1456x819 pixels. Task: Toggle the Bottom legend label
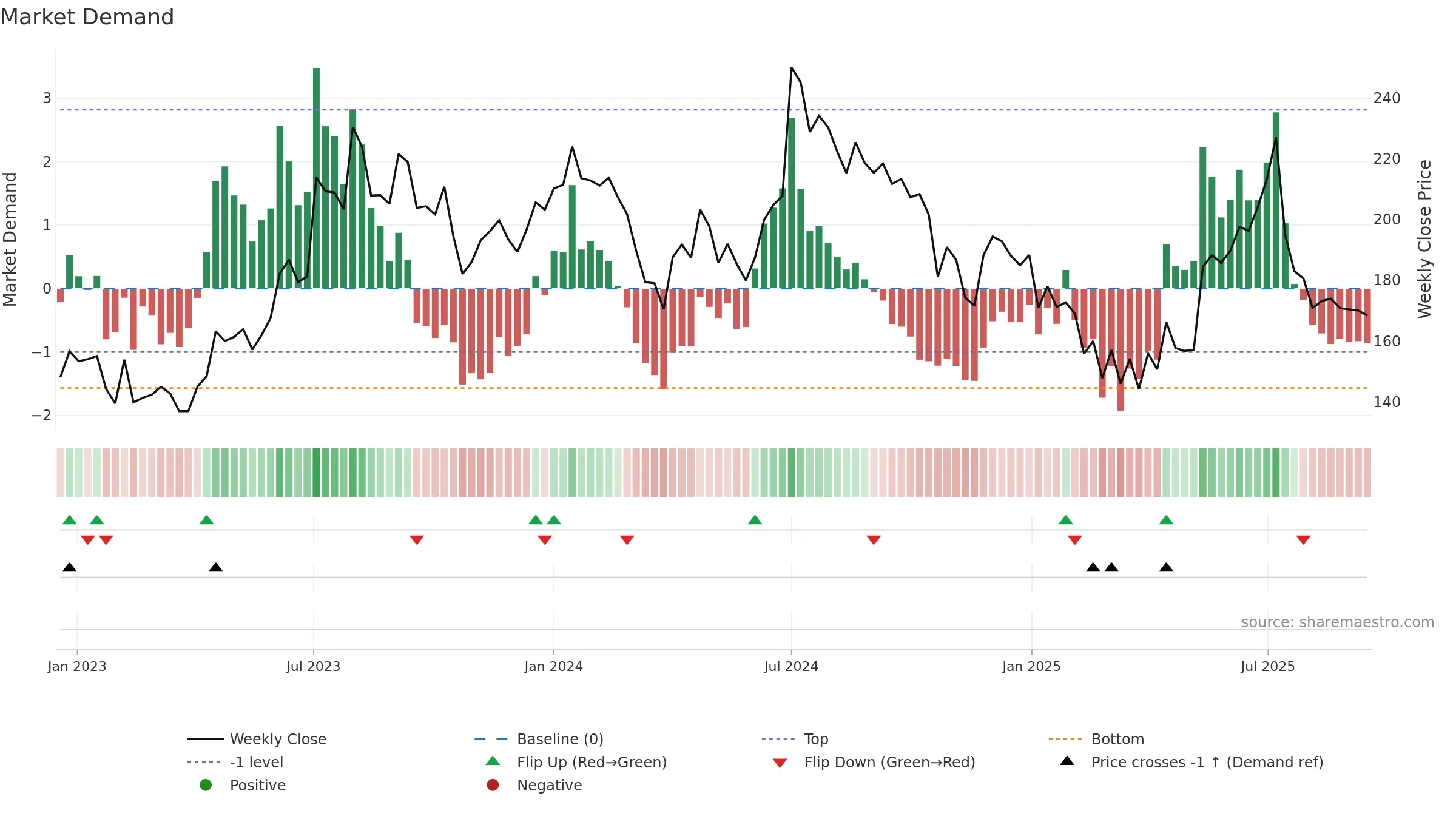(1117, 739)
